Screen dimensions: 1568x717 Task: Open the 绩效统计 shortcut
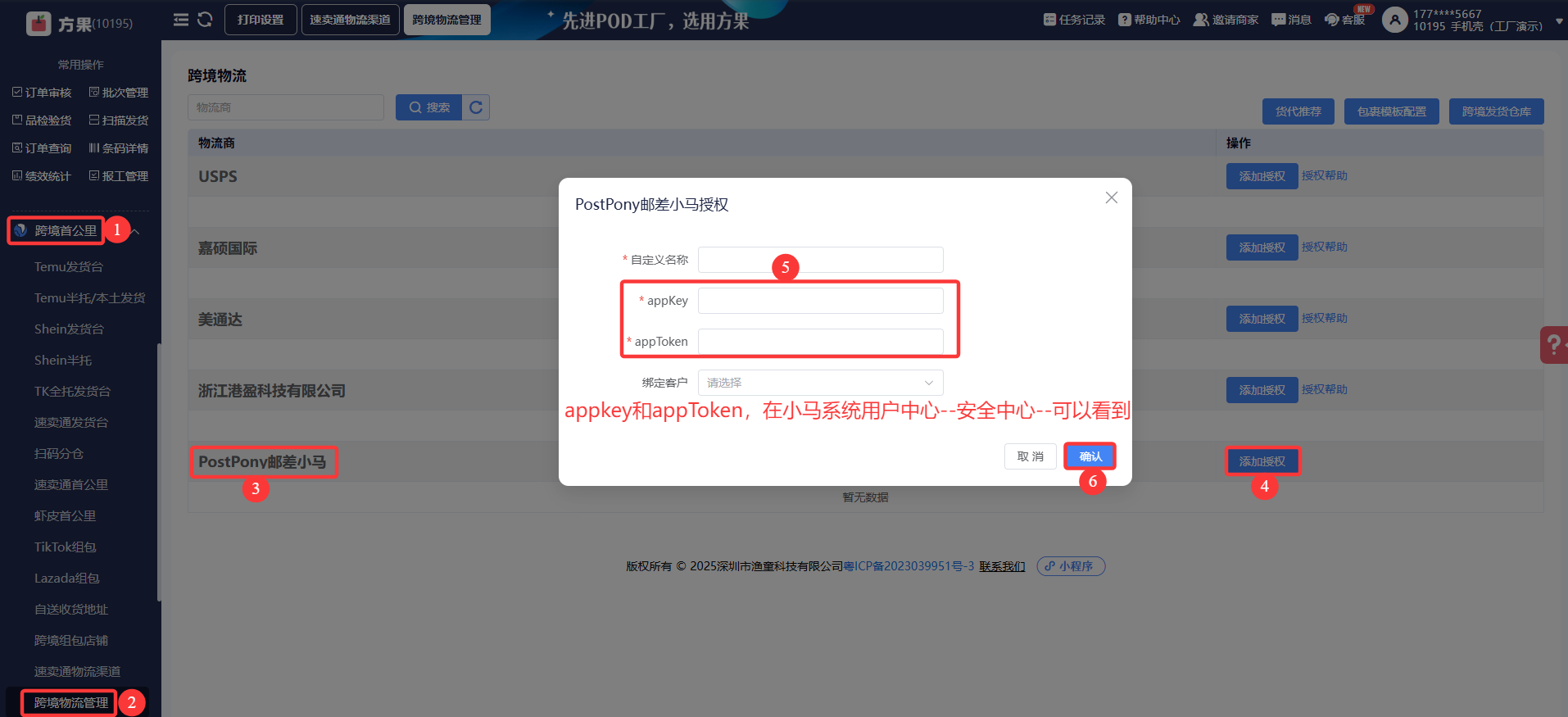coord(42,176)
